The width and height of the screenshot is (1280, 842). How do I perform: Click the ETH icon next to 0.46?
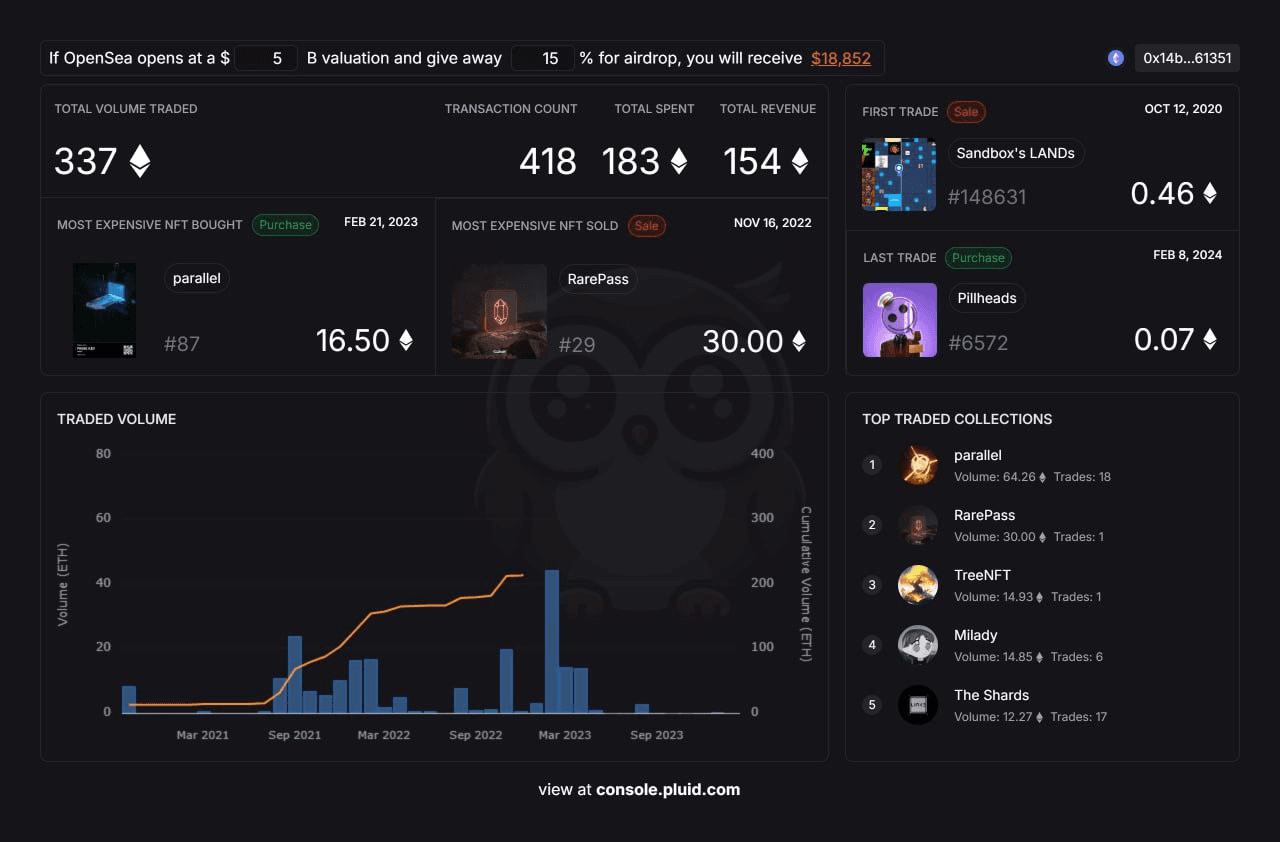point(1210,193)
